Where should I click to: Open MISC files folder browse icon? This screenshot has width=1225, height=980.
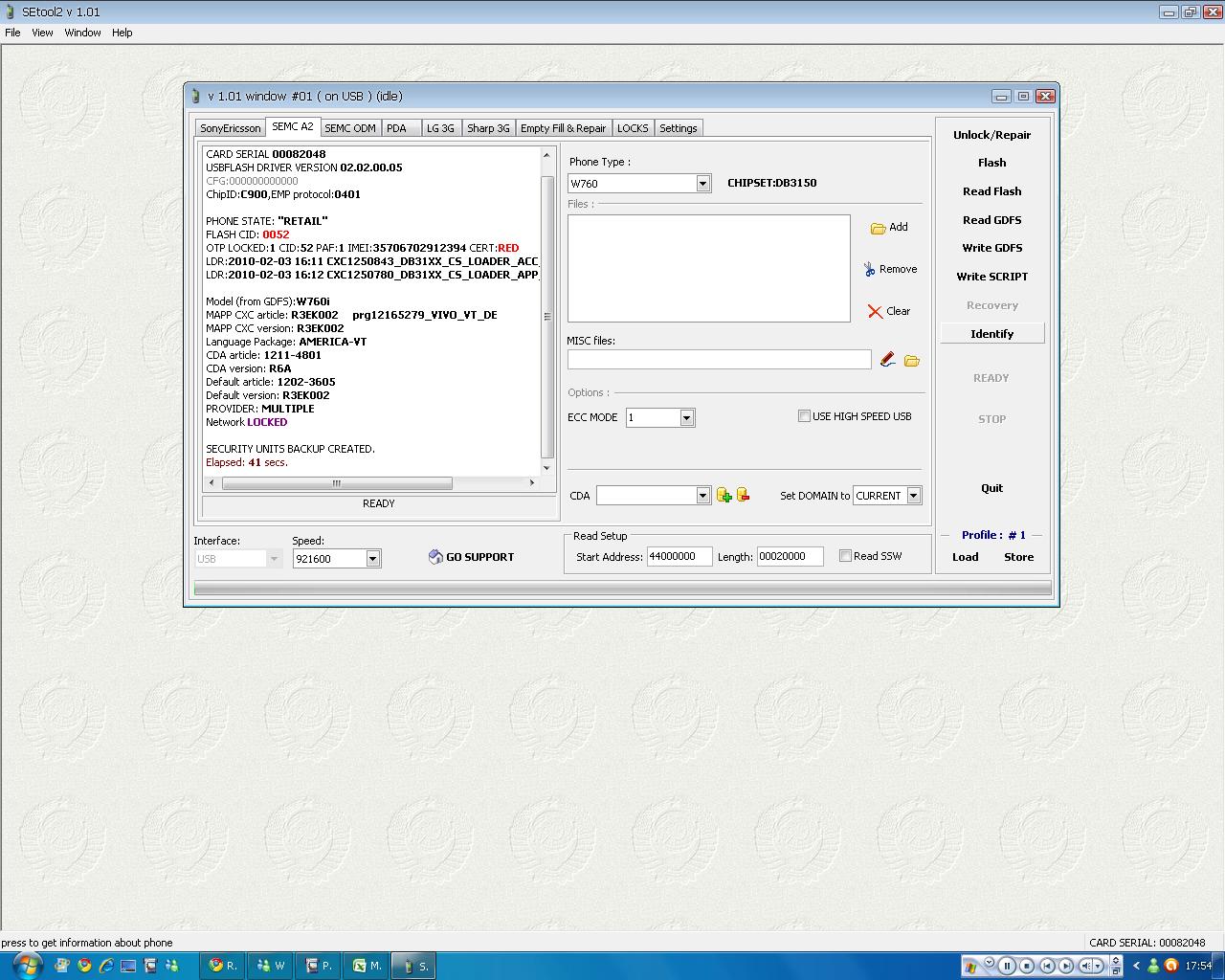(912, 361)
